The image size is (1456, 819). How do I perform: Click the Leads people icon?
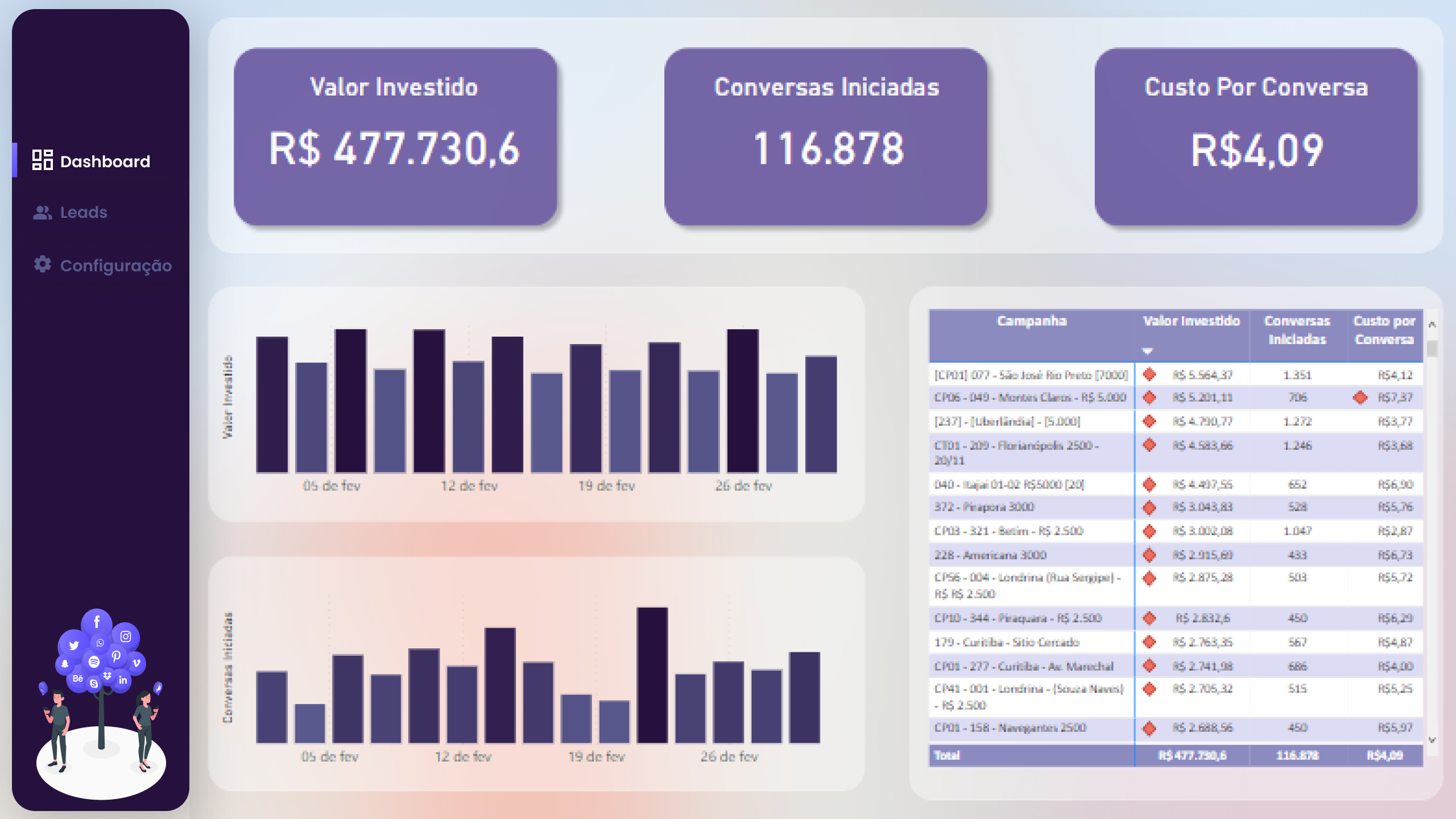[x=43, y=213]
